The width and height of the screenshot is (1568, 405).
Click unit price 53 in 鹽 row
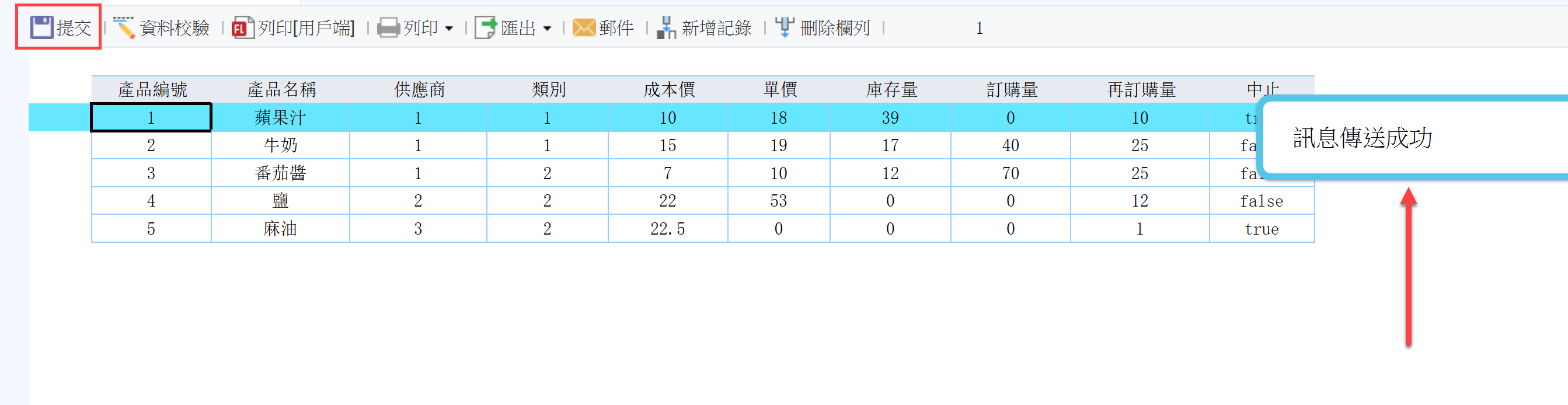[779, 201]
